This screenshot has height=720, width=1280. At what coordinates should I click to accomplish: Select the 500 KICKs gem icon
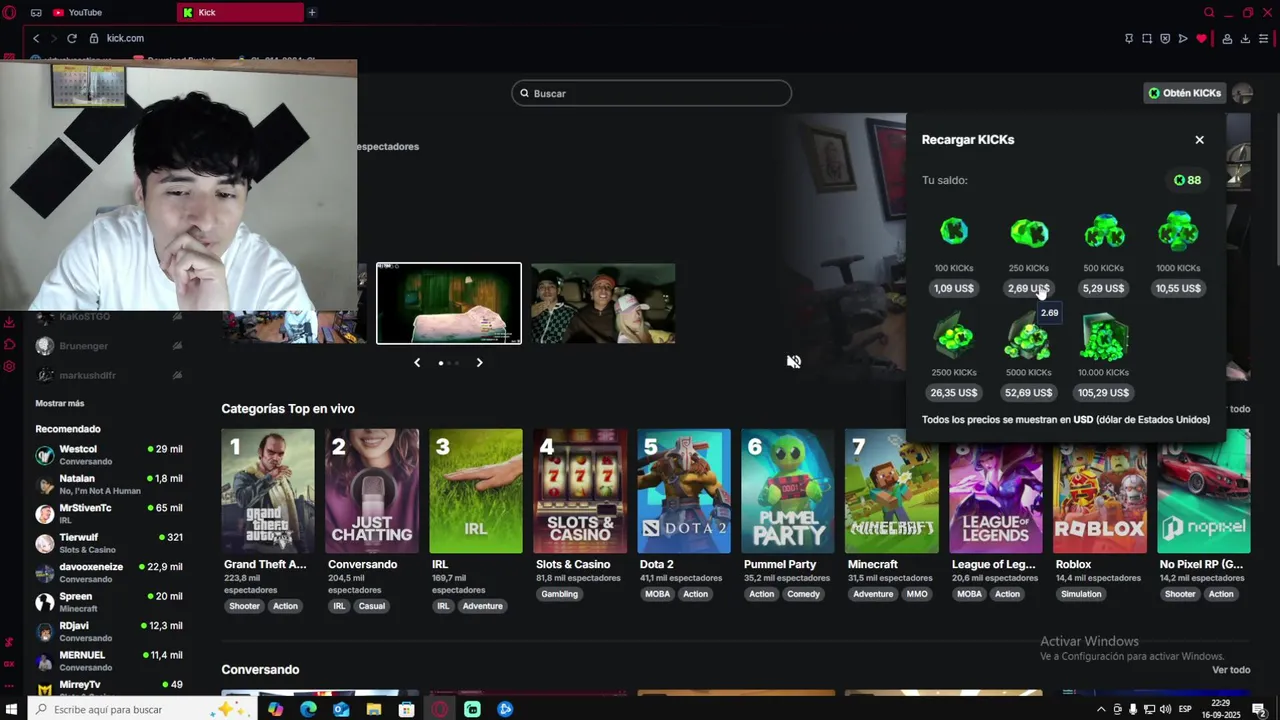coord(1104,232)
